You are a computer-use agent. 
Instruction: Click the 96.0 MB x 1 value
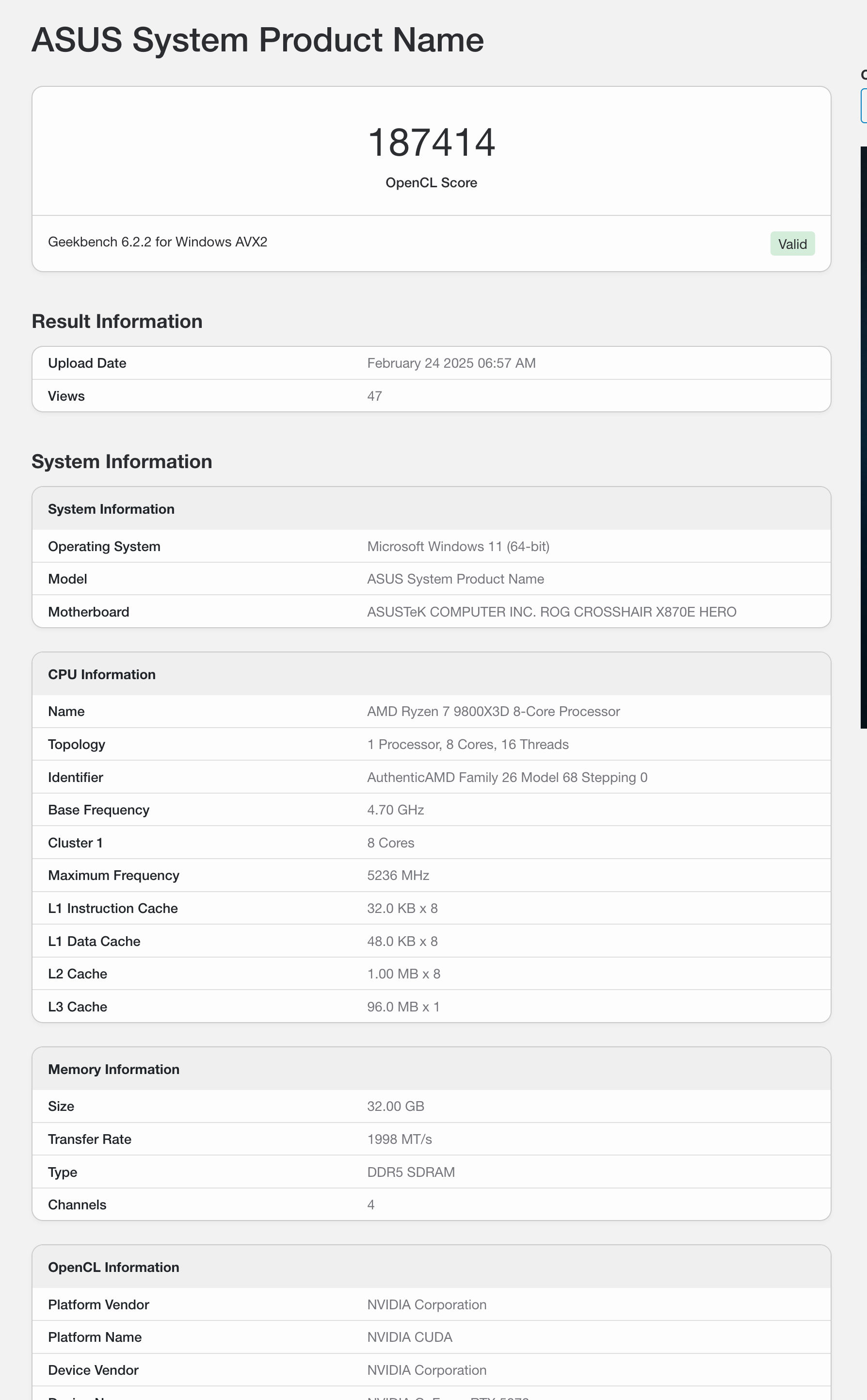tap(403, 1007)
